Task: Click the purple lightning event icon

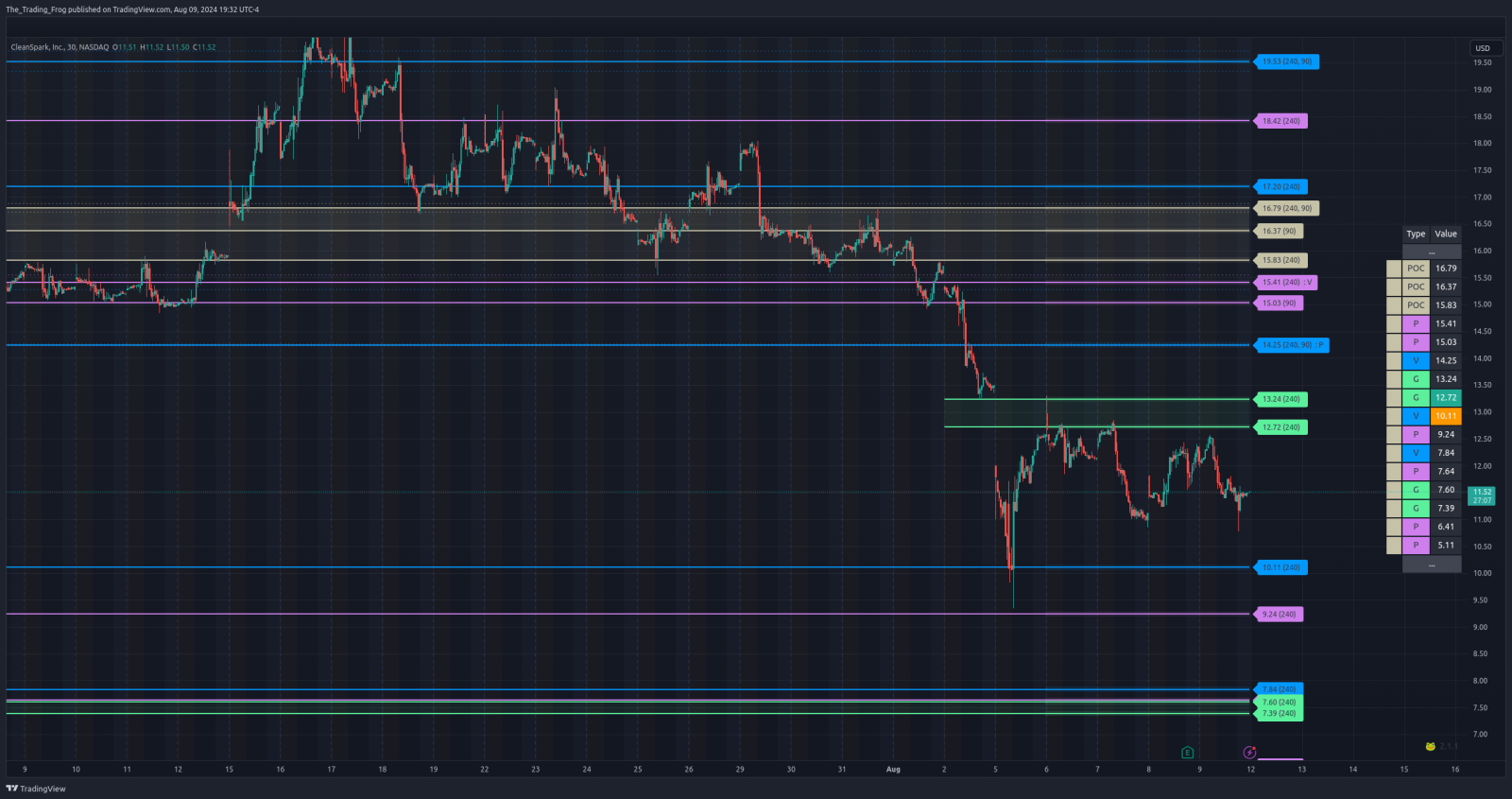Action: pyautogui.click(x=1249, y=753)
